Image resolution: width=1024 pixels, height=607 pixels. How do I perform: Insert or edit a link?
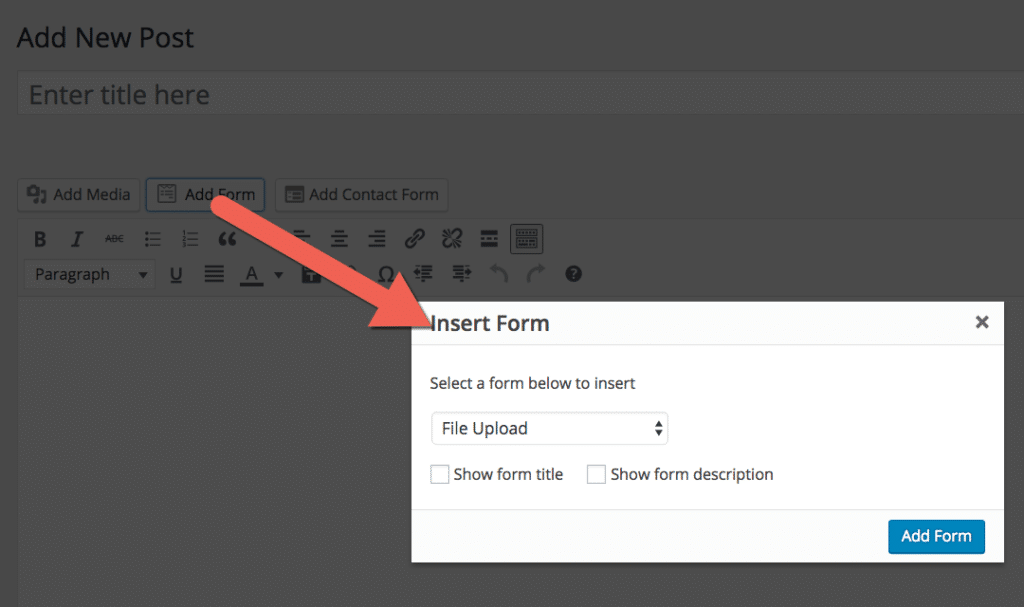point(415,239)
